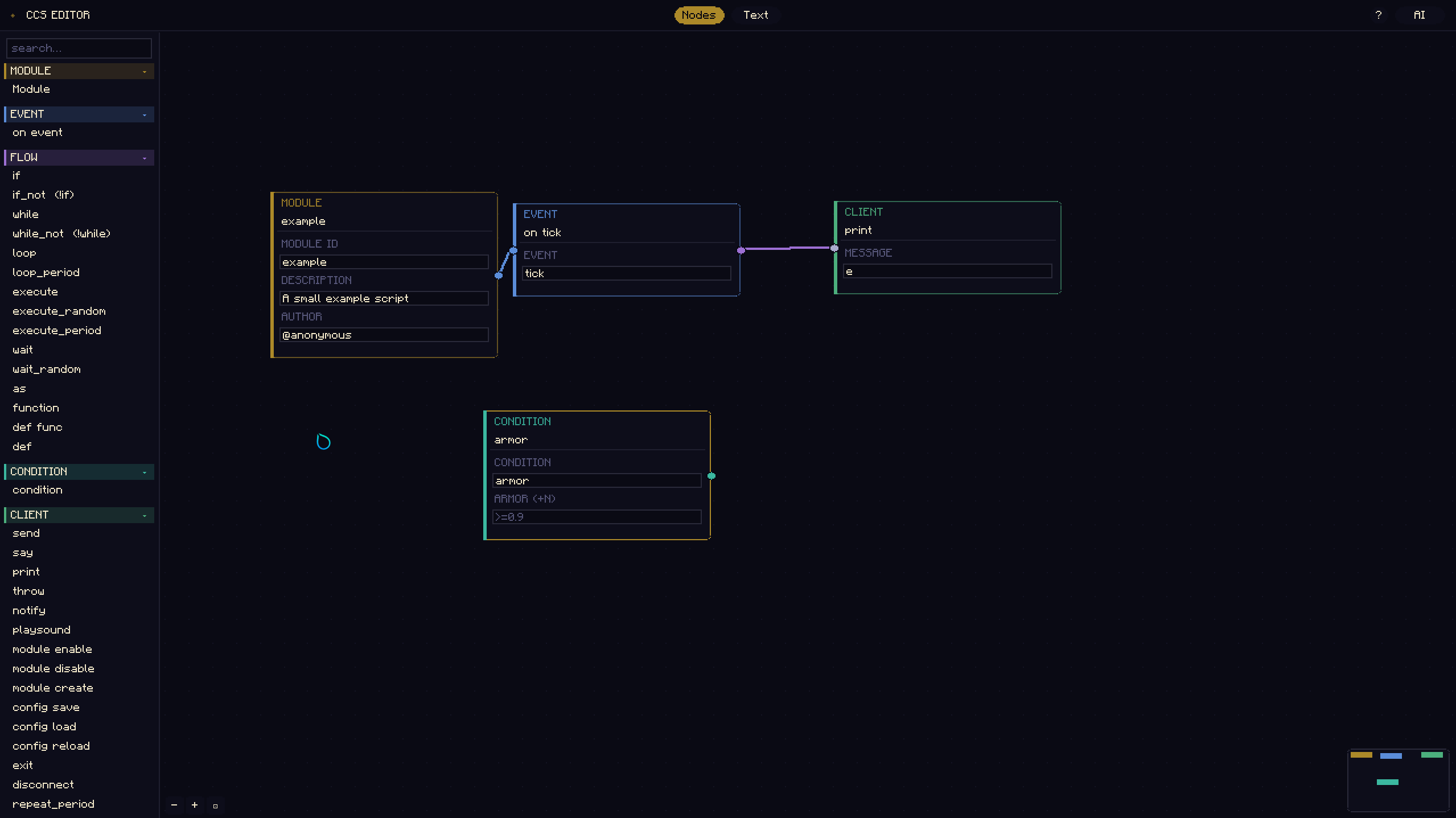The image size is (1456, 818).
Task: Add a 'print' node from palette
Action: [79, 572]
